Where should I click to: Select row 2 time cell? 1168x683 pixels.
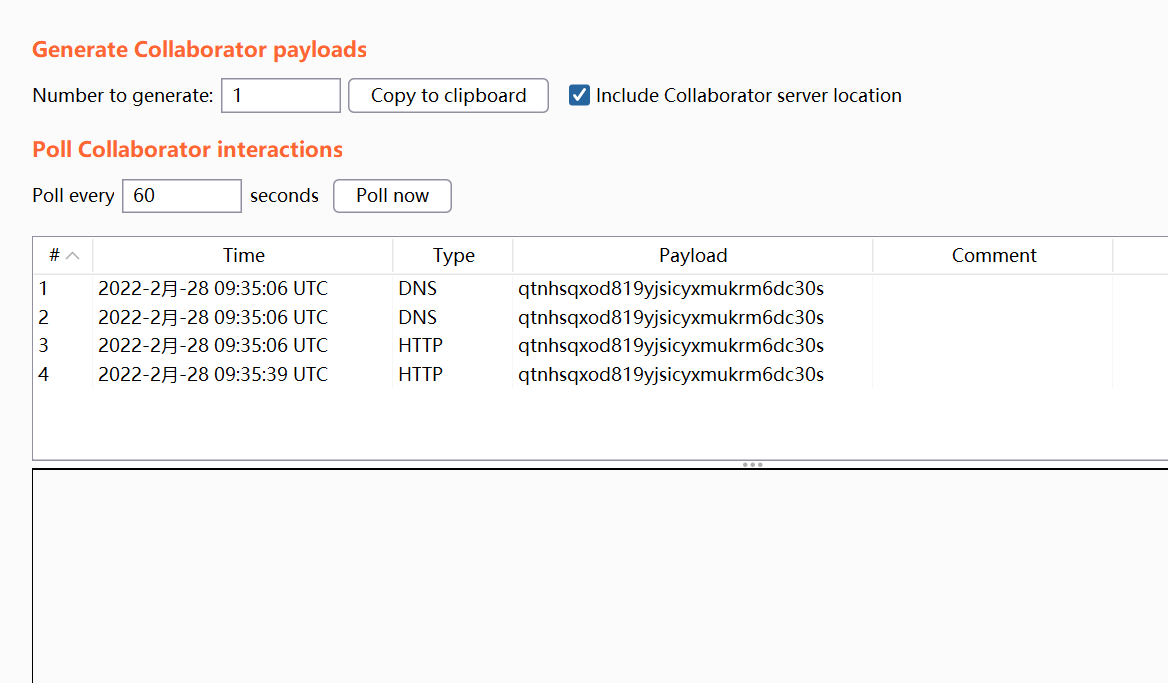pos(243,317)
